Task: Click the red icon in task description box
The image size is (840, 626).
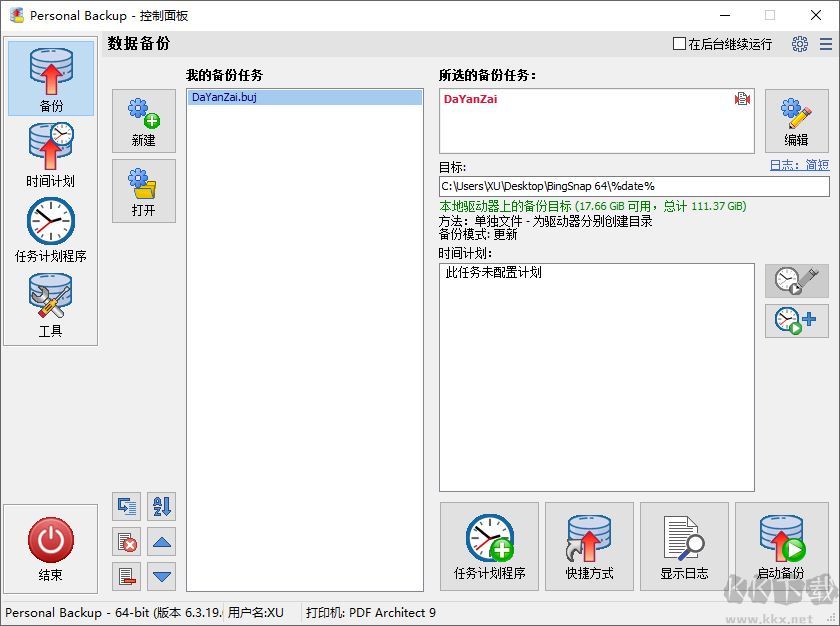Action: [742, 99]
